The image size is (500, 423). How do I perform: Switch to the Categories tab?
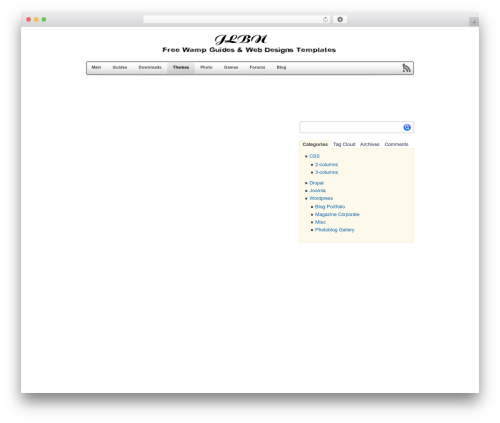315,144
